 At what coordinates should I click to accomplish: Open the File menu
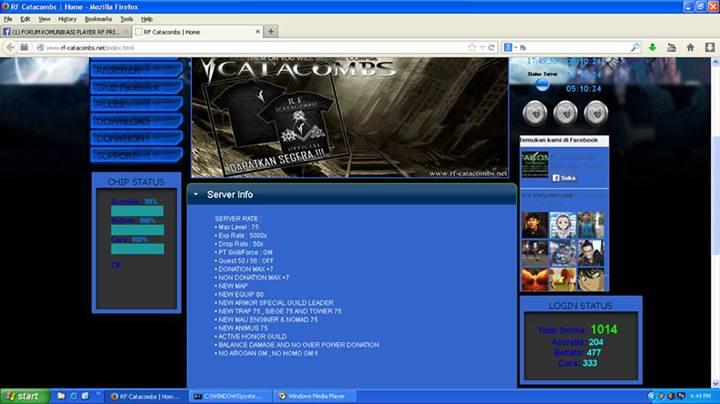(8, 19)
